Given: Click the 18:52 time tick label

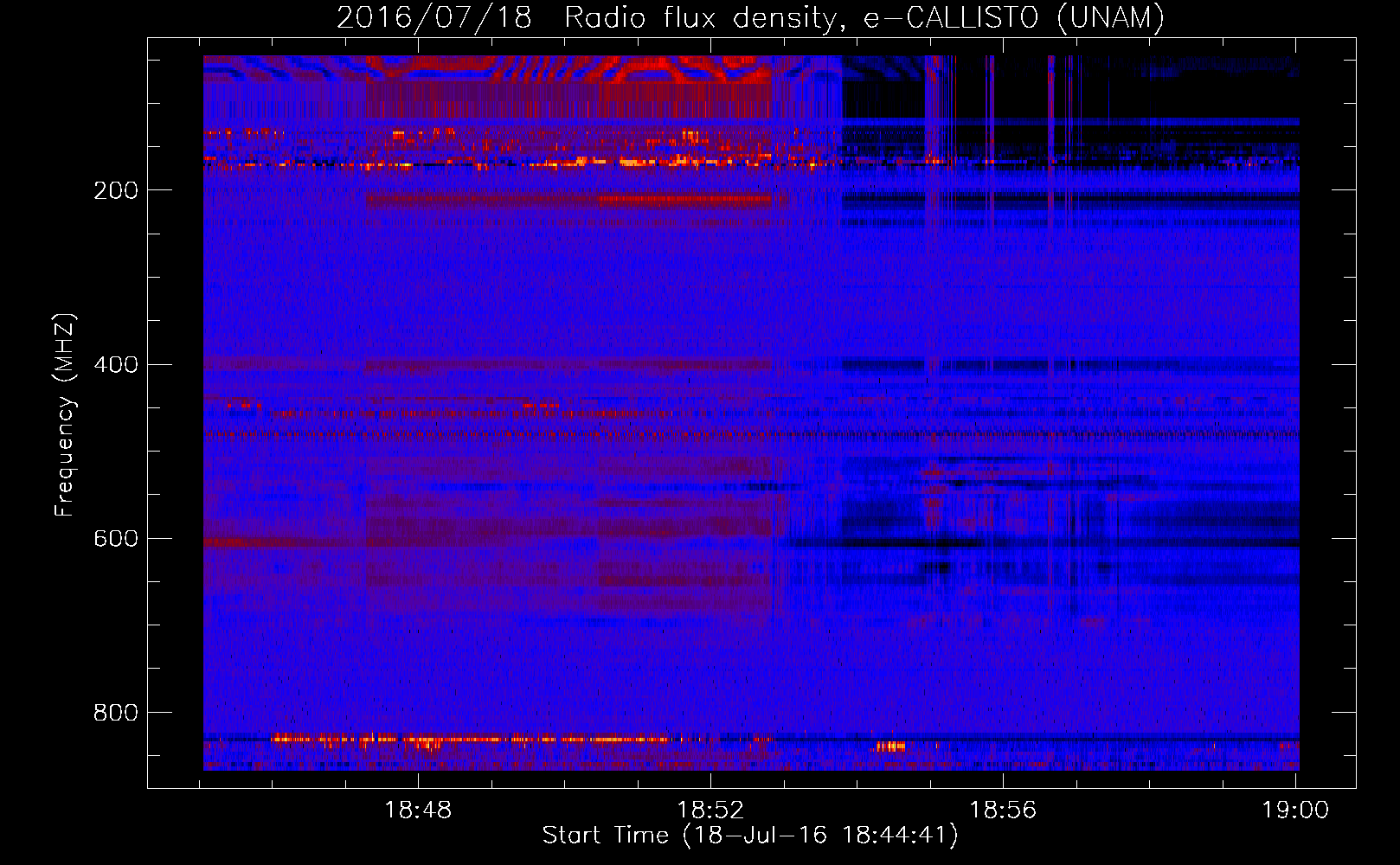Looking at the screenshot, I should [710, 810].
